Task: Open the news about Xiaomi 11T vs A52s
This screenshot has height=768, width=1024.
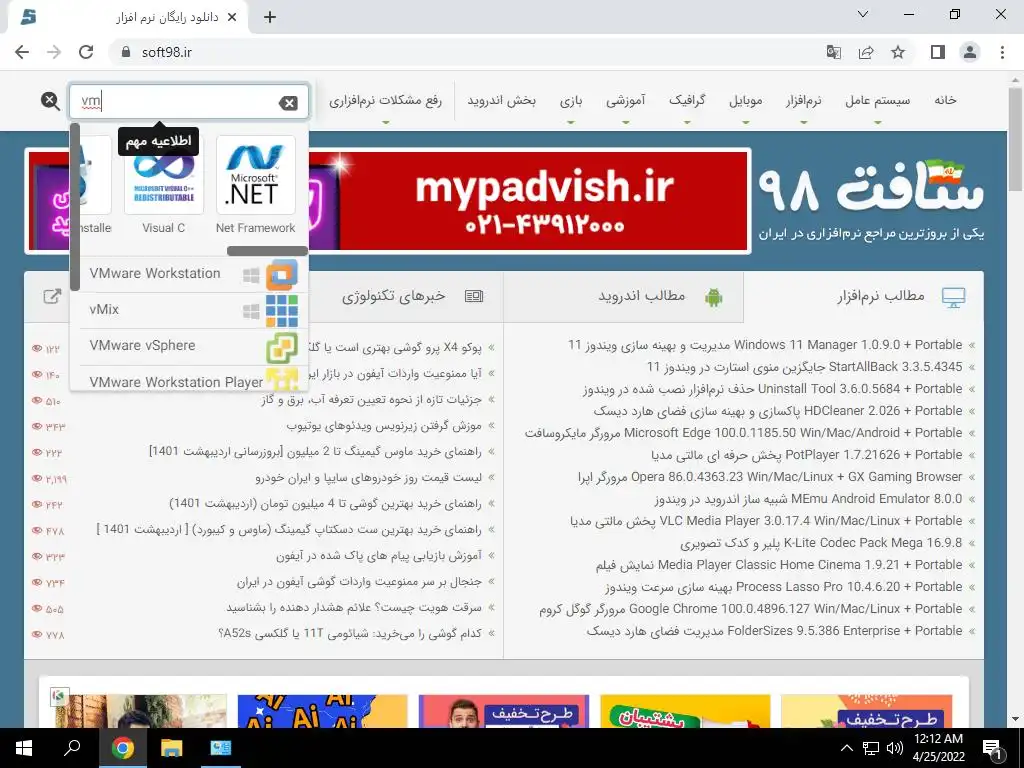Action: [x=349, y=633]
